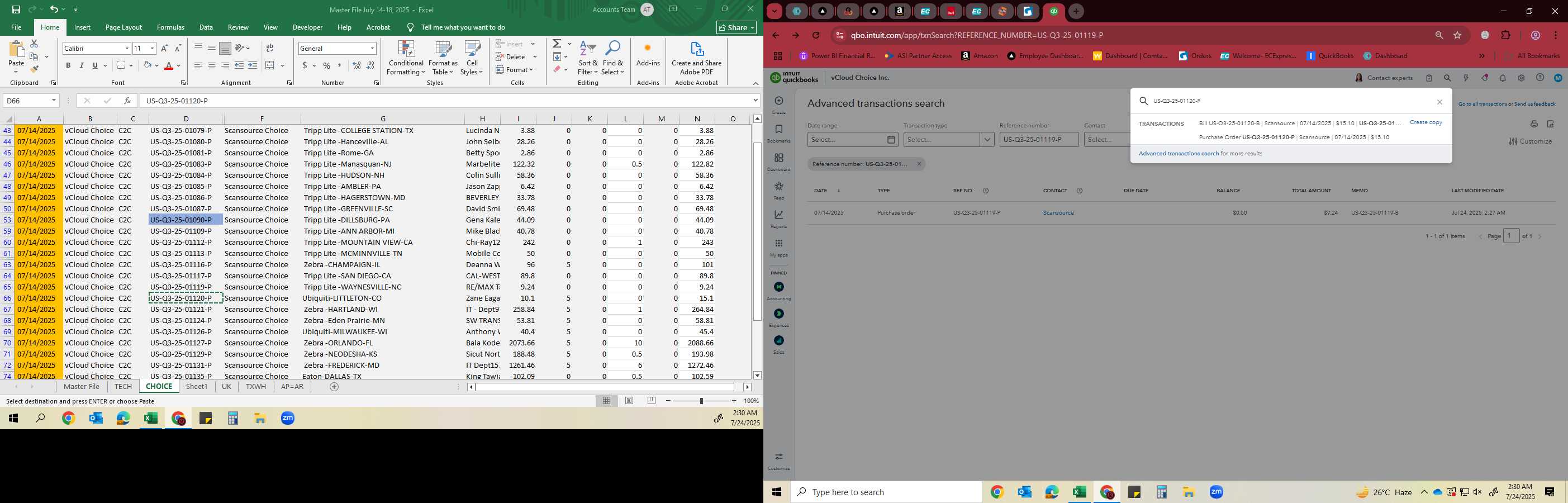Image resolution: width=1568 pixels, height=503 pixels.
Task: Clear the QuickBooks search box with X
Action: [1439, 102]
